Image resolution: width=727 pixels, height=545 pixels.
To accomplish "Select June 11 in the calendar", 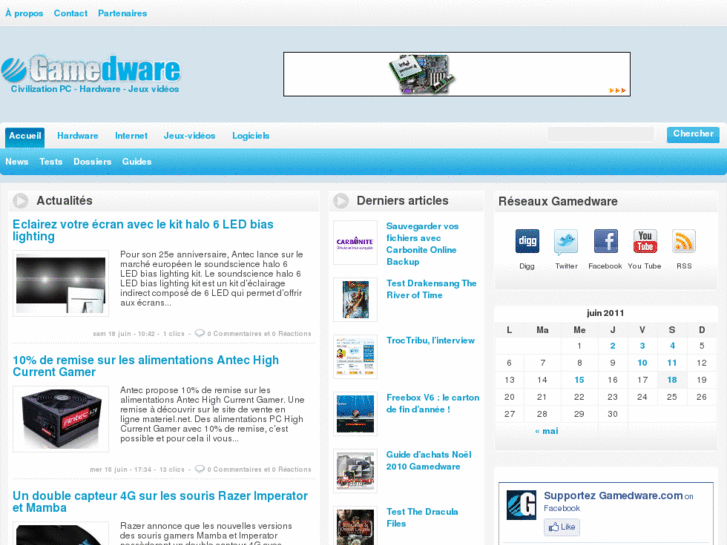I will coord(672,363).
